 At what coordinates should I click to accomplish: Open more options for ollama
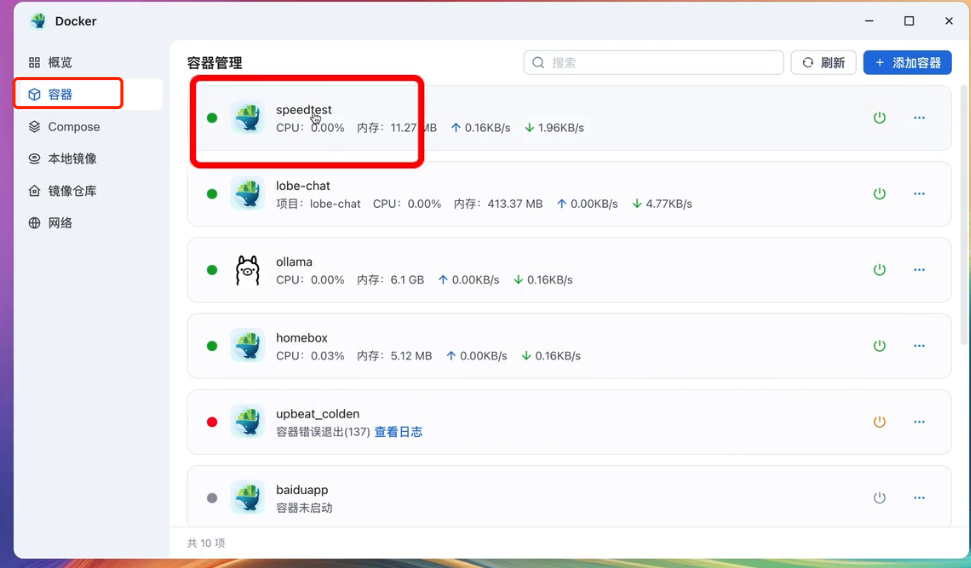click(x=919, y=269)
